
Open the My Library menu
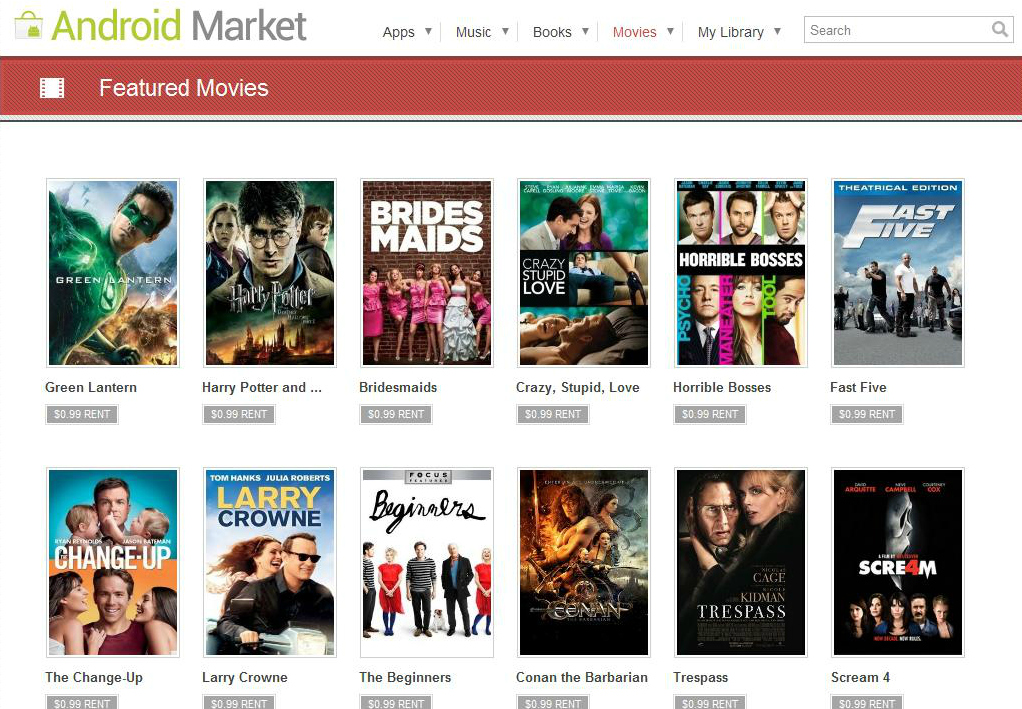pos(731,32)
